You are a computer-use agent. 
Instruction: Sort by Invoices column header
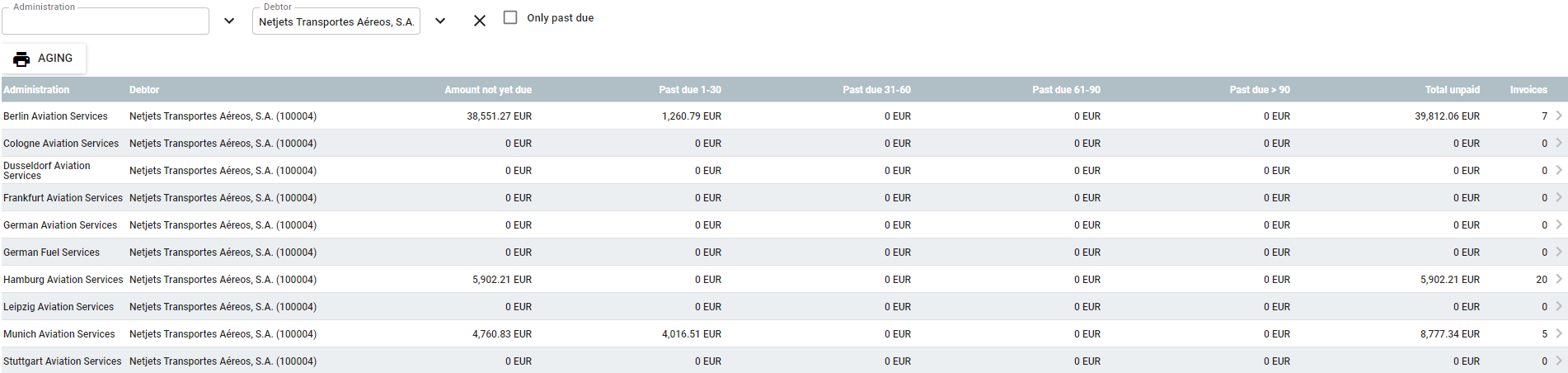(x=1528, y=90)
